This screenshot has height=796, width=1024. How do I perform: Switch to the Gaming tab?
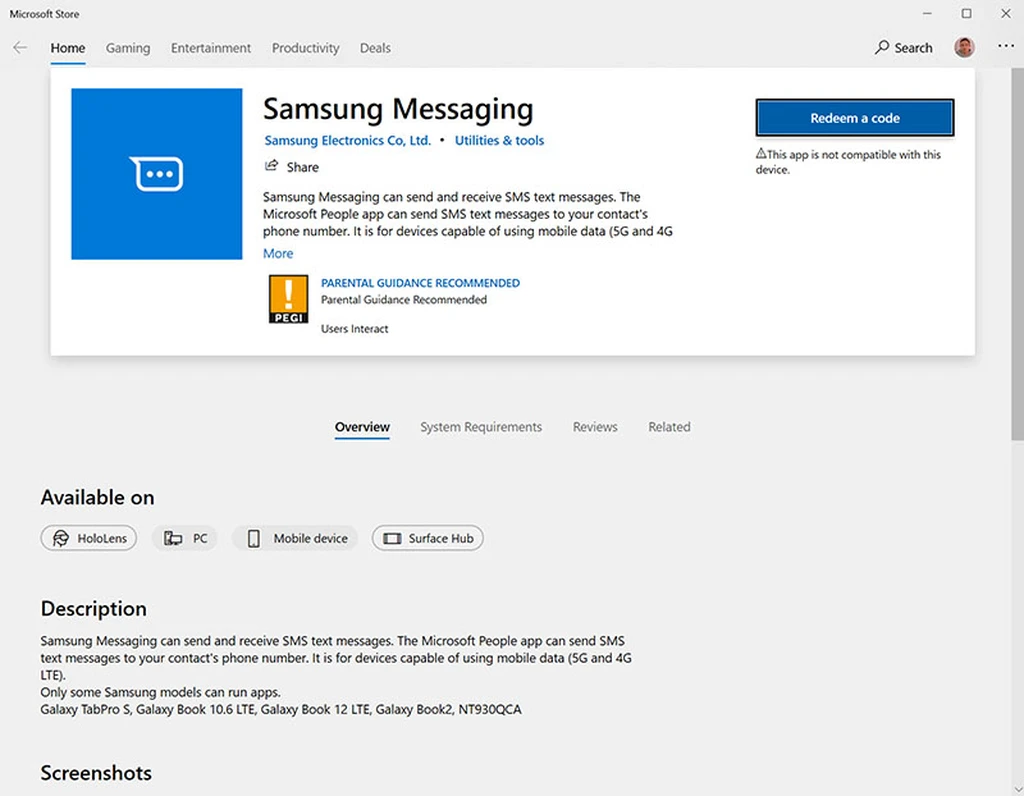128,48
